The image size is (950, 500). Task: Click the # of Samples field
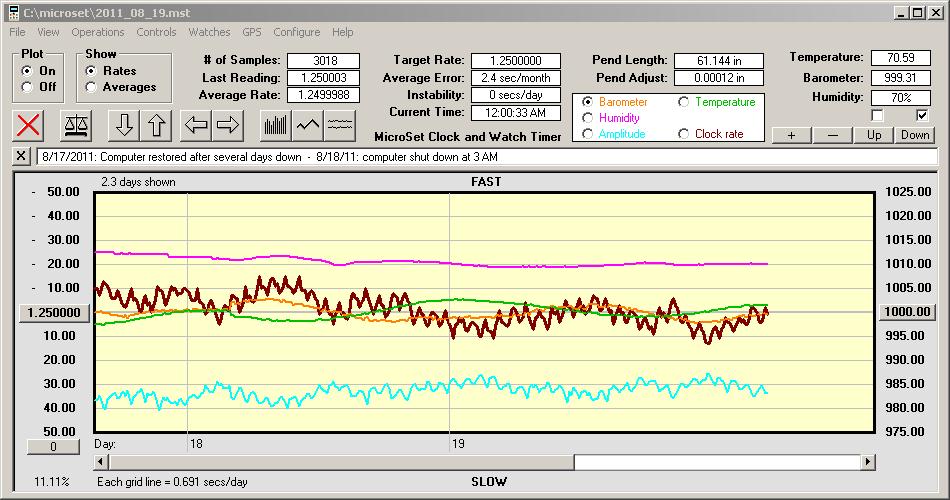(324, 61)
